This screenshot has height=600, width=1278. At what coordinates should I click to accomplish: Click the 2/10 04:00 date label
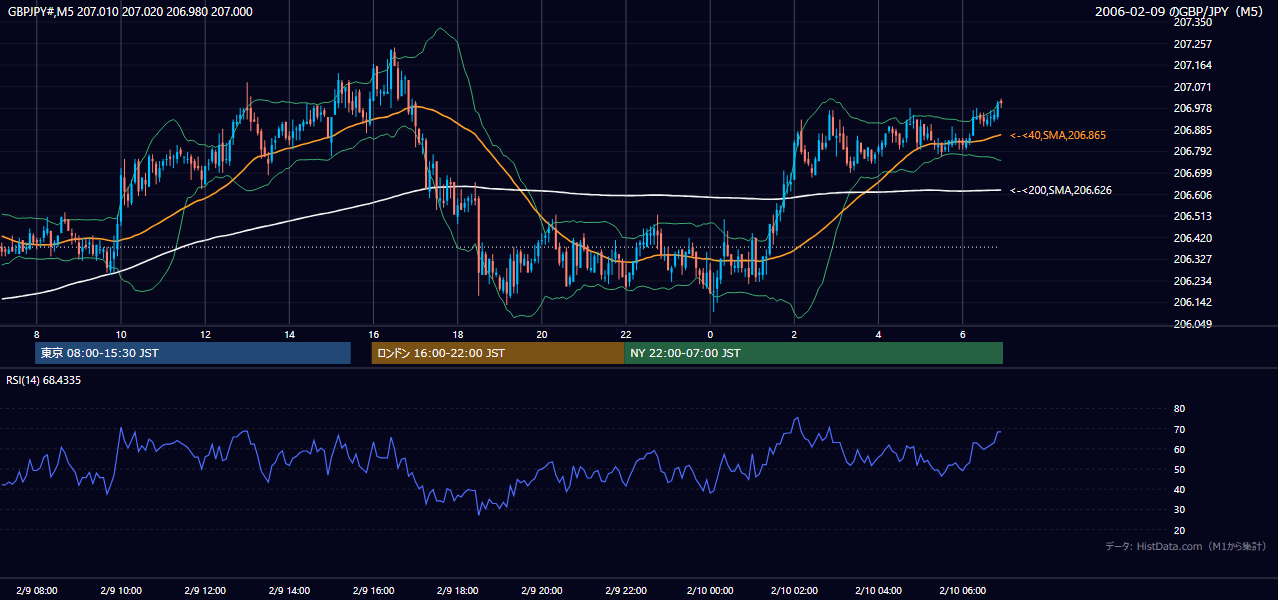(x=878, y=590)
